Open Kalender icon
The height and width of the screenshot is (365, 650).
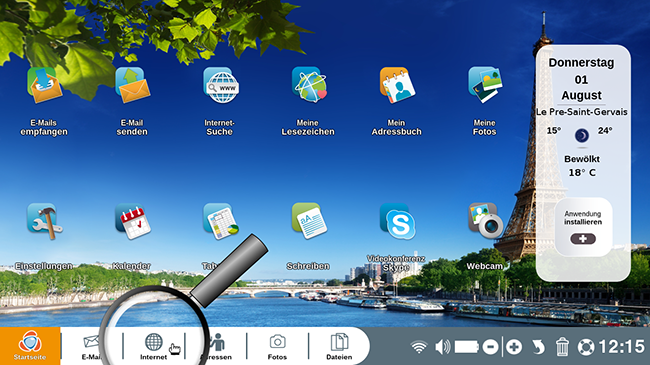pos(133,221)
